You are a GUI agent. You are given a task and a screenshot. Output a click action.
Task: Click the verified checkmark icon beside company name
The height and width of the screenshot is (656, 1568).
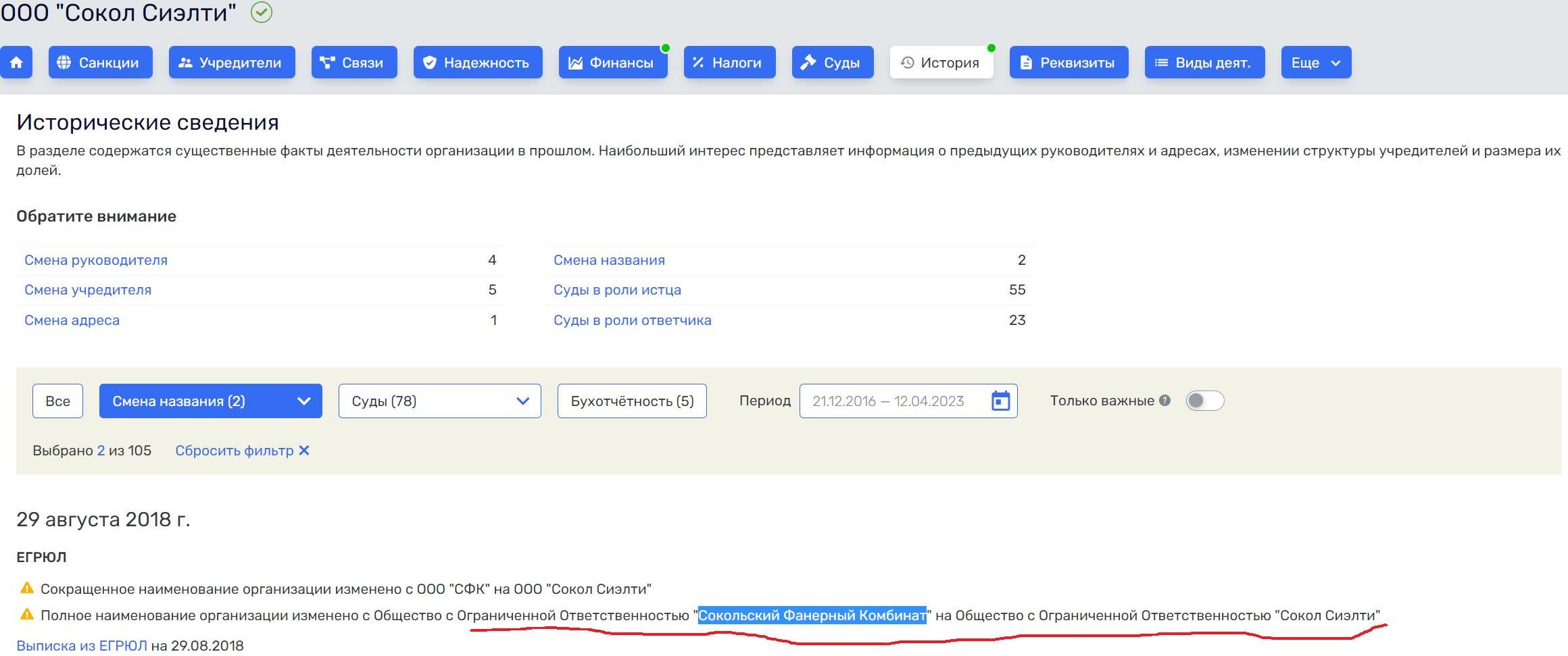(x=262, y=12)
